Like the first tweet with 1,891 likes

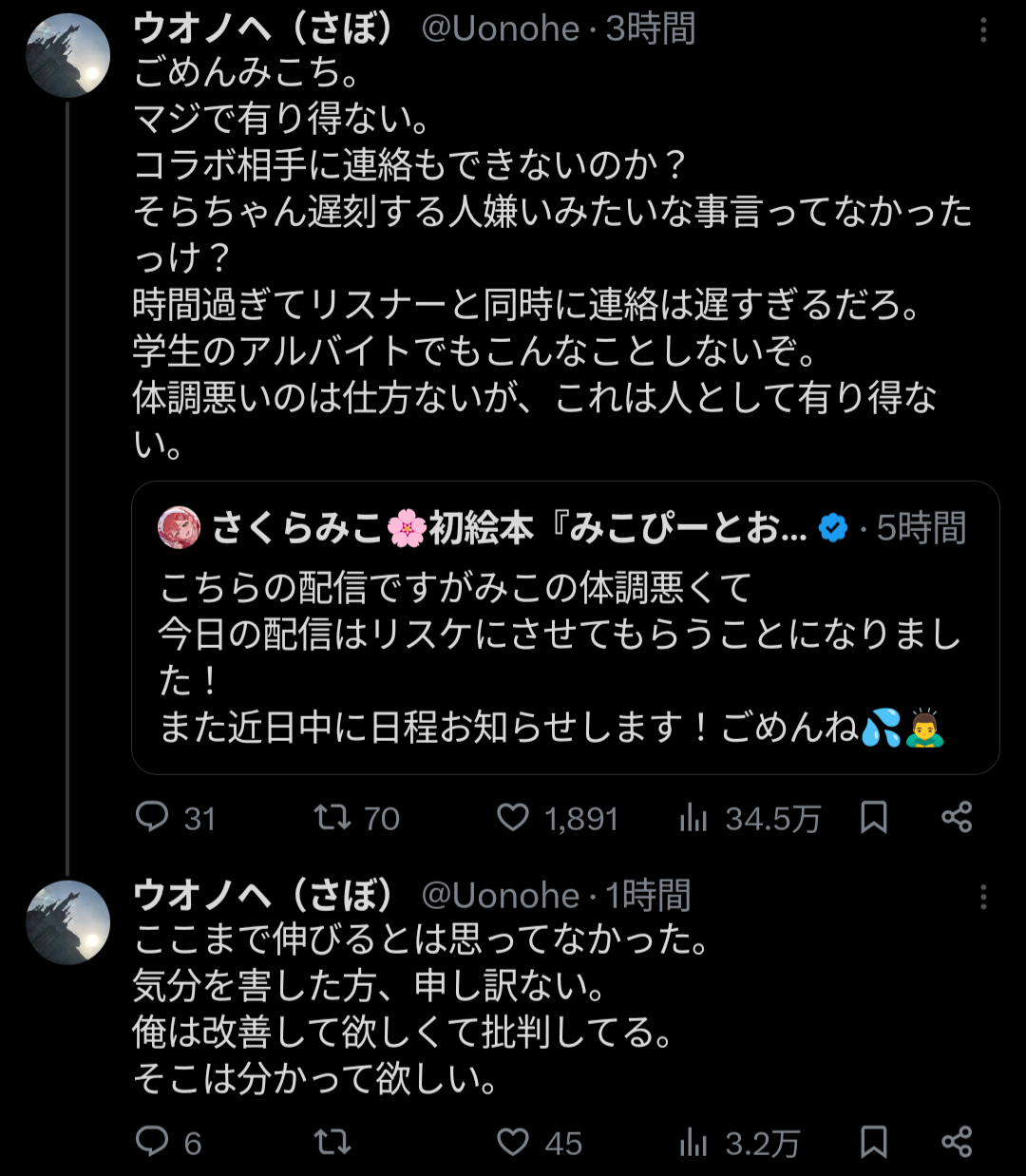click(x=513, y=818)
